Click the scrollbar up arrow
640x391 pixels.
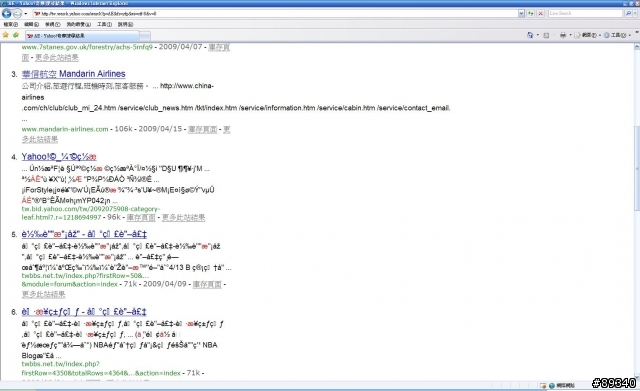tap(636, 47)
